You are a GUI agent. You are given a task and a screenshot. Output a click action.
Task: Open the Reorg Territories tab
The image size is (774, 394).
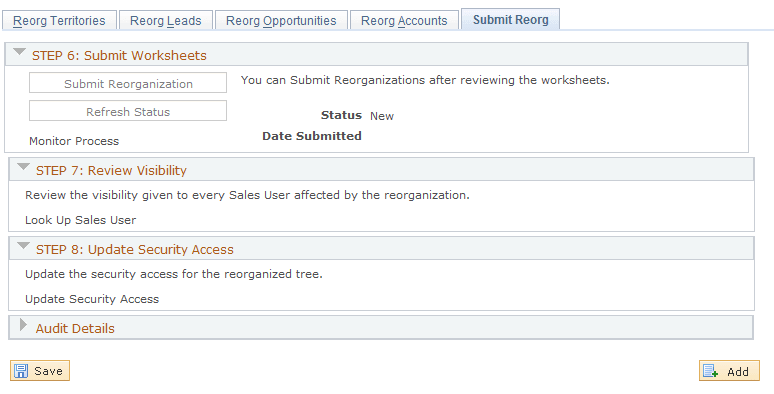[59, 21]
